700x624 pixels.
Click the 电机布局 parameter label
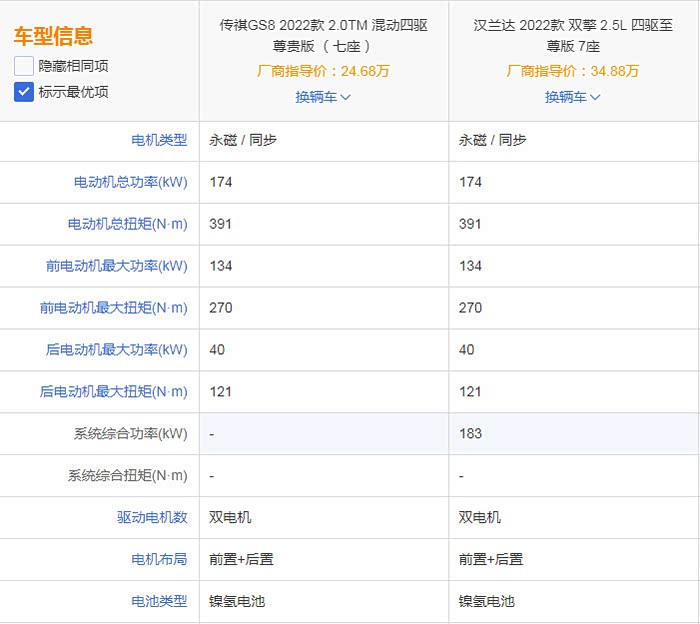pyautogui.click(x=159, y=560)
